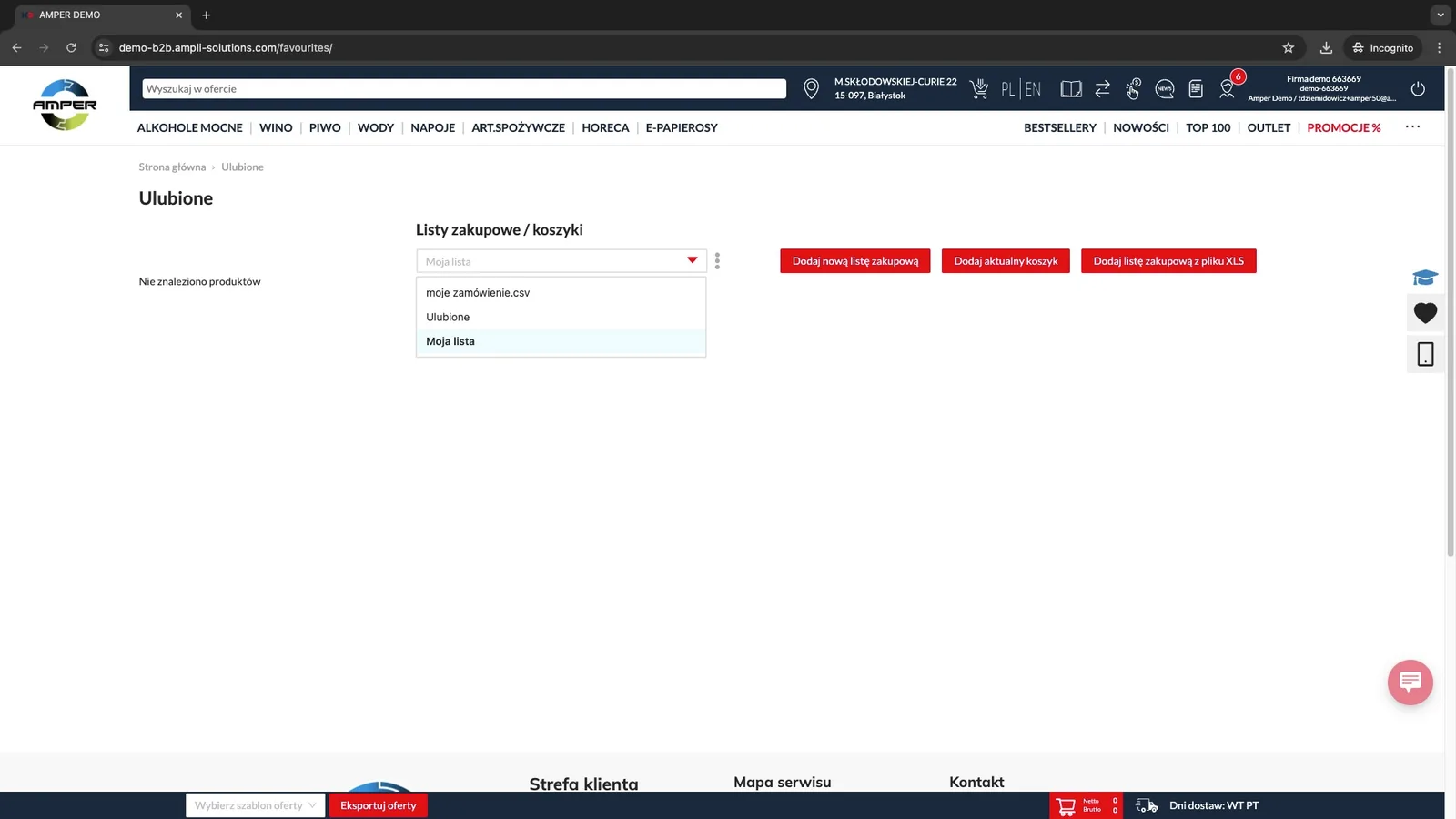Select Ulubione from the dropdown list
The width and height of the screenshot is (1456, 819).
point(561,317)
